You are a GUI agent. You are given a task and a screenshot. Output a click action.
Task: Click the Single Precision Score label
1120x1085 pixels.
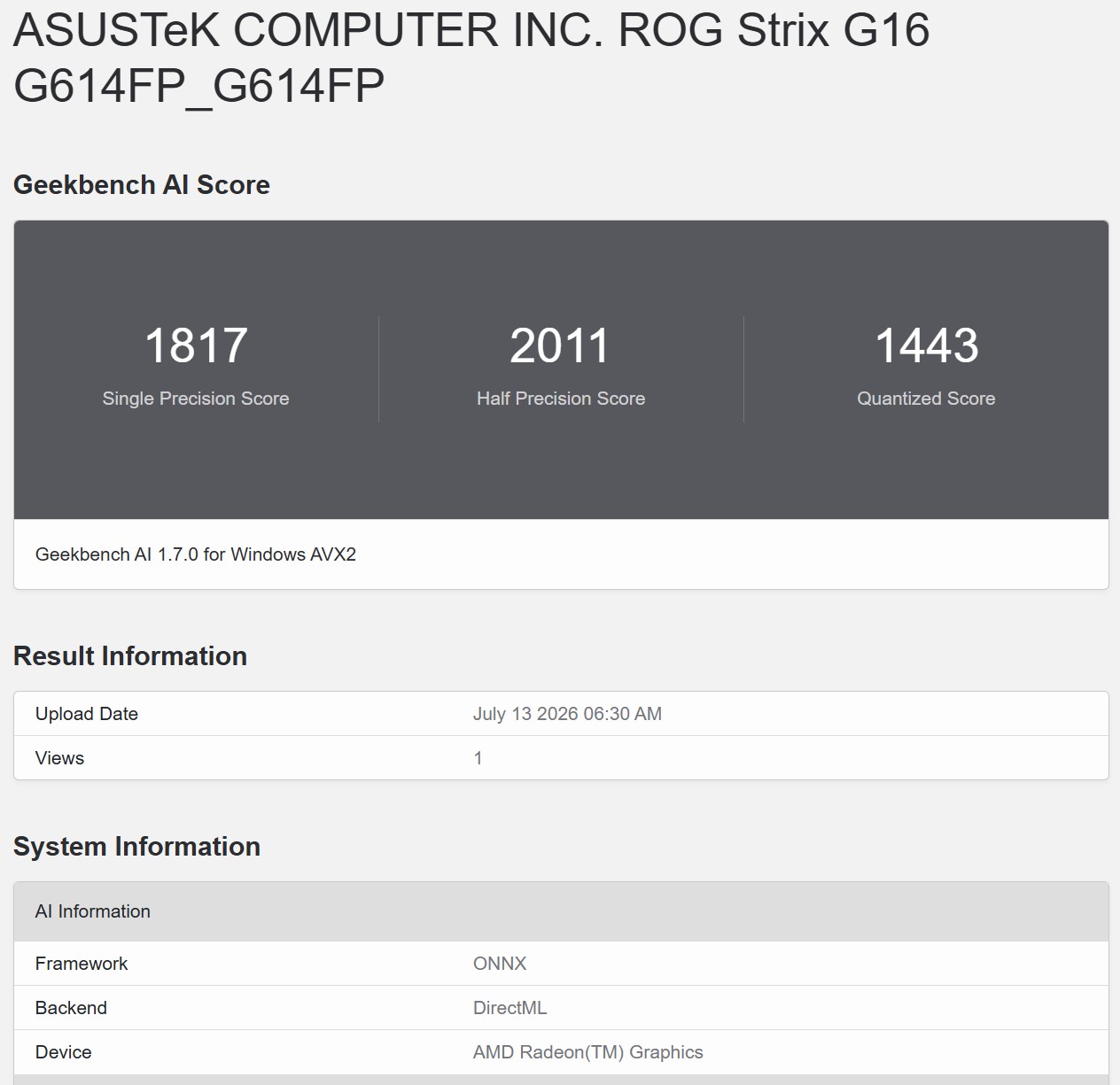(x=196, y=399)
